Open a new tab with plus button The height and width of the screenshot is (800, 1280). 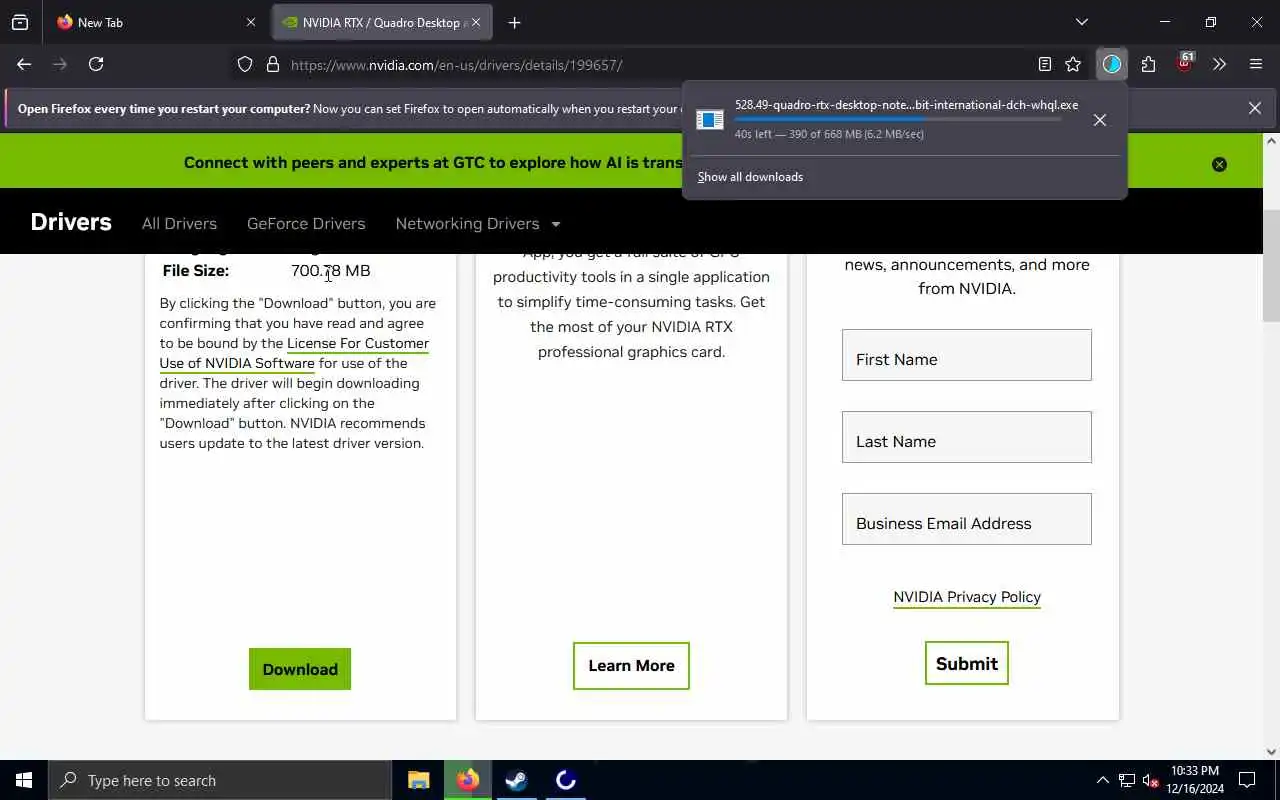click(x=514, y=22)
